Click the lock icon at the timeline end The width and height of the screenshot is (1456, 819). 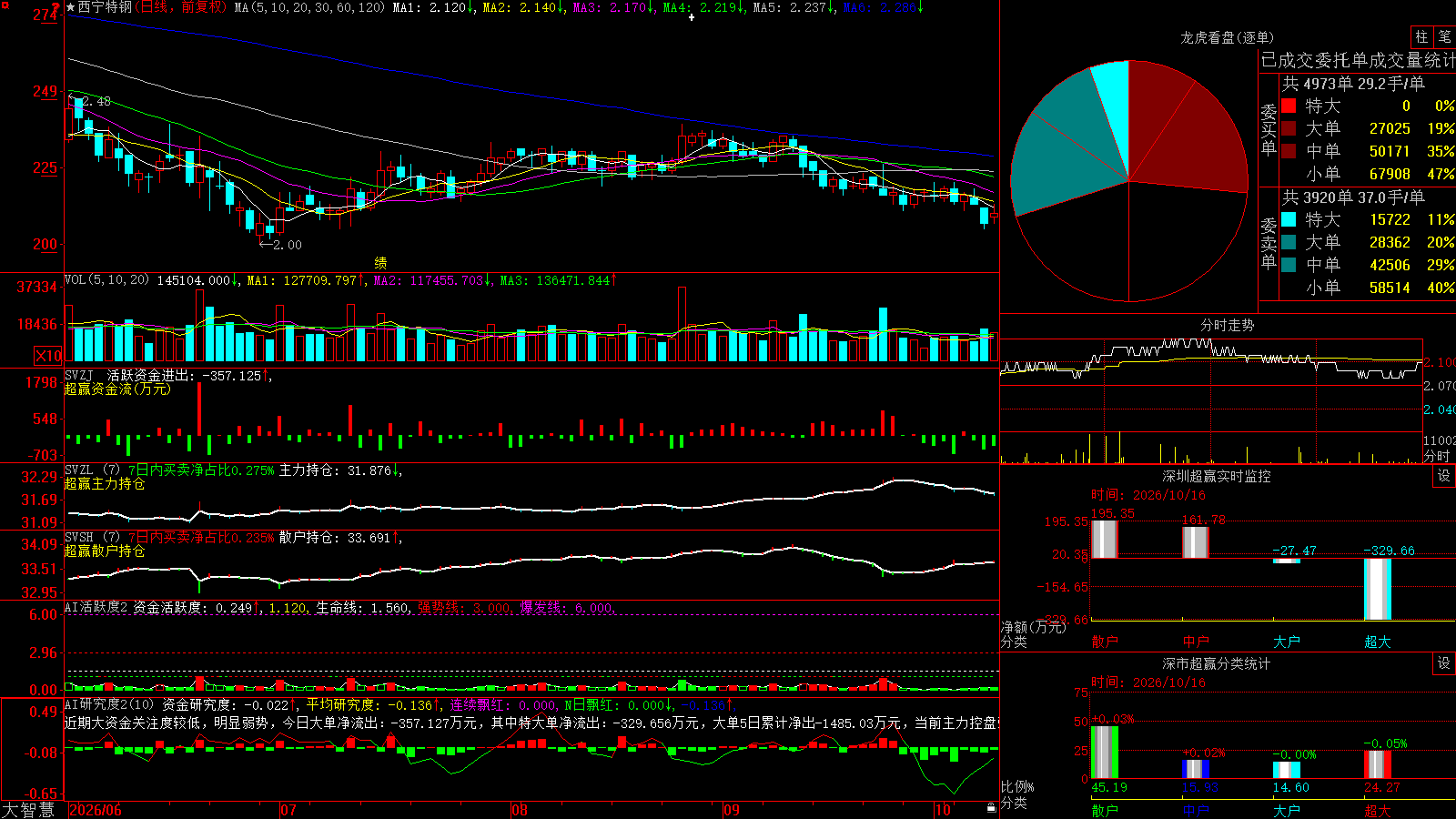[991, 808]
